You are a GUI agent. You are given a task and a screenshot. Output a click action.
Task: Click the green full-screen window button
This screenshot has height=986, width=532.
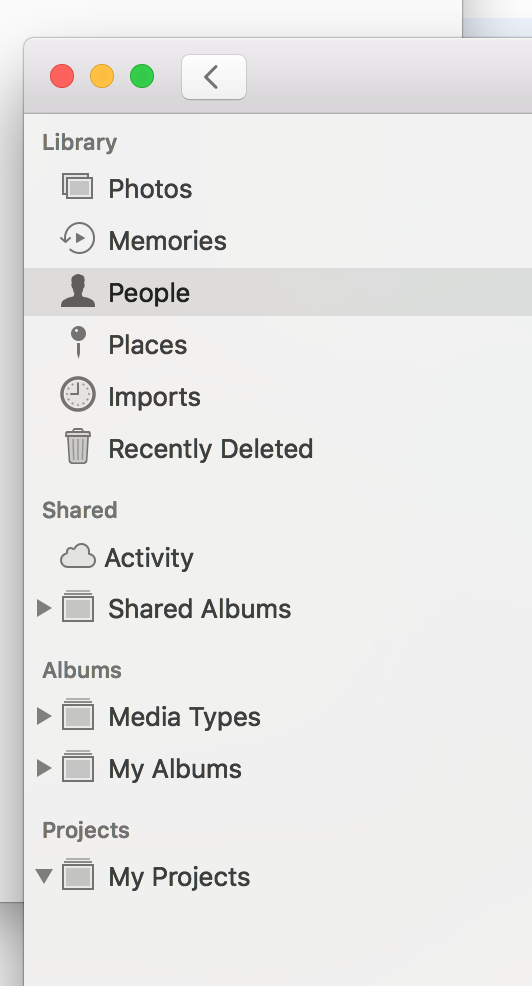(142, 77)
